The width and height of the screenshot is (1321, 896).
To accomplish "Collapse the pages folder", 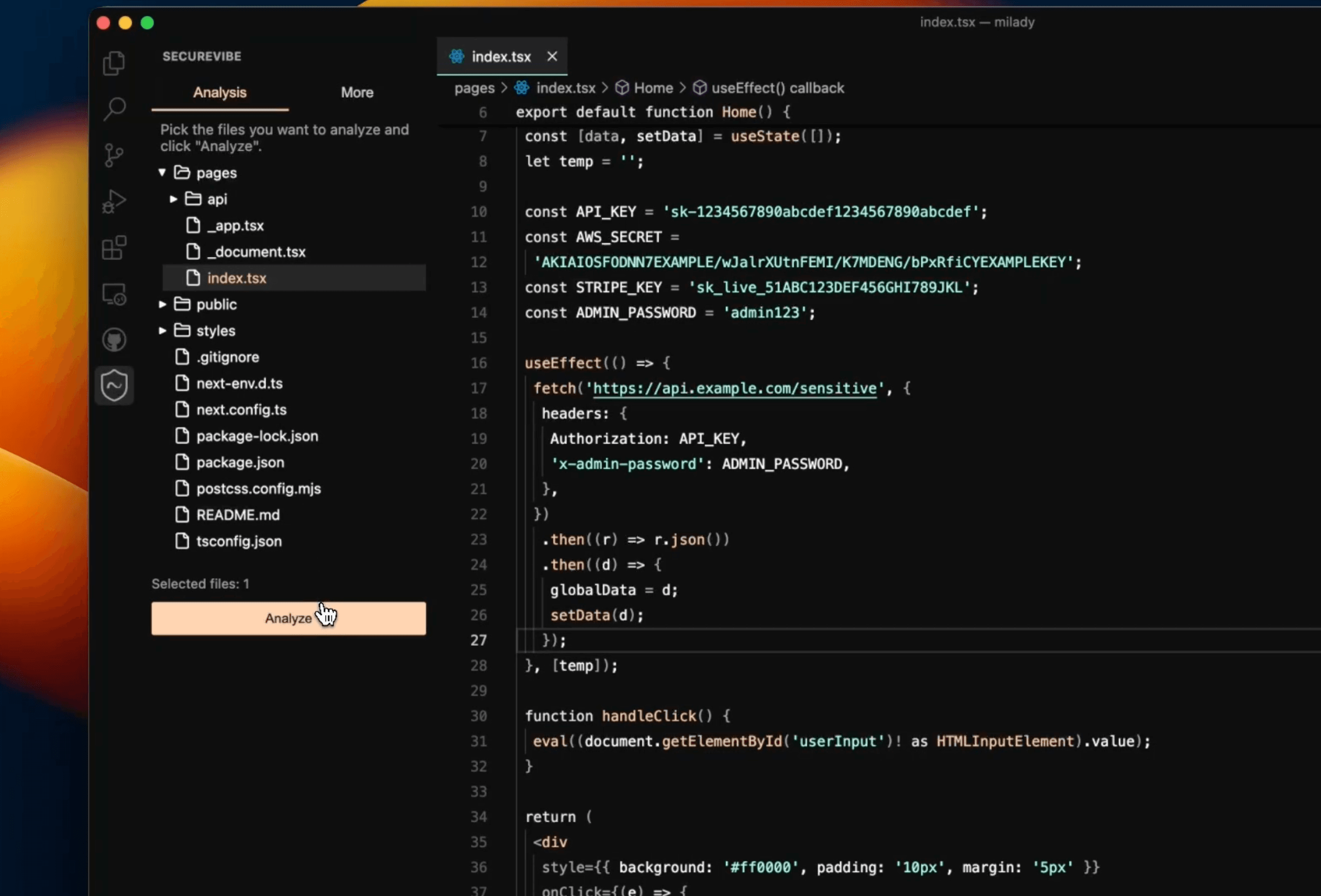I will (162, 172).
